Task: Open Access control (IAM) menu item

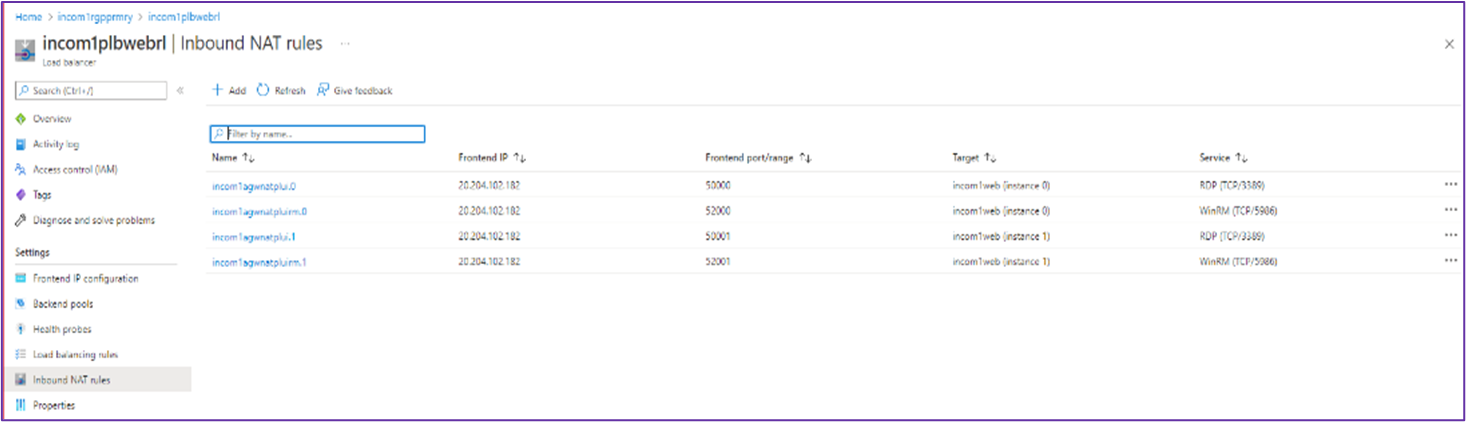Action: coord(75,170)
